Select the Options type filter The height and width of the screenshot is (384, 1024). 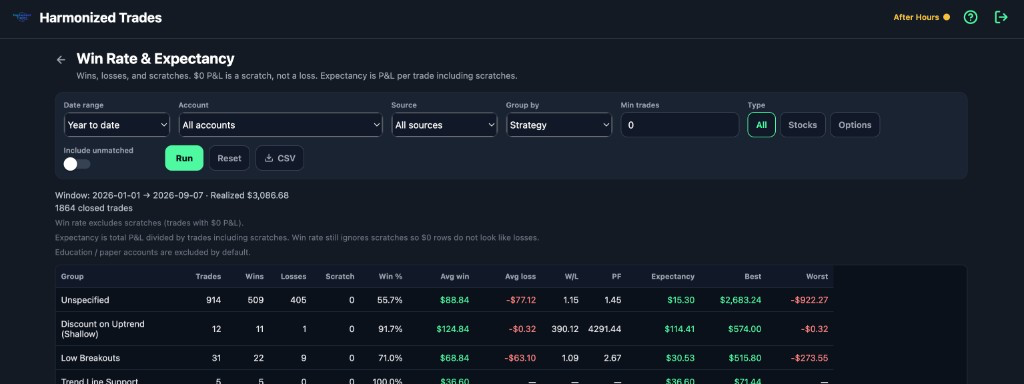tap(855, 125)
